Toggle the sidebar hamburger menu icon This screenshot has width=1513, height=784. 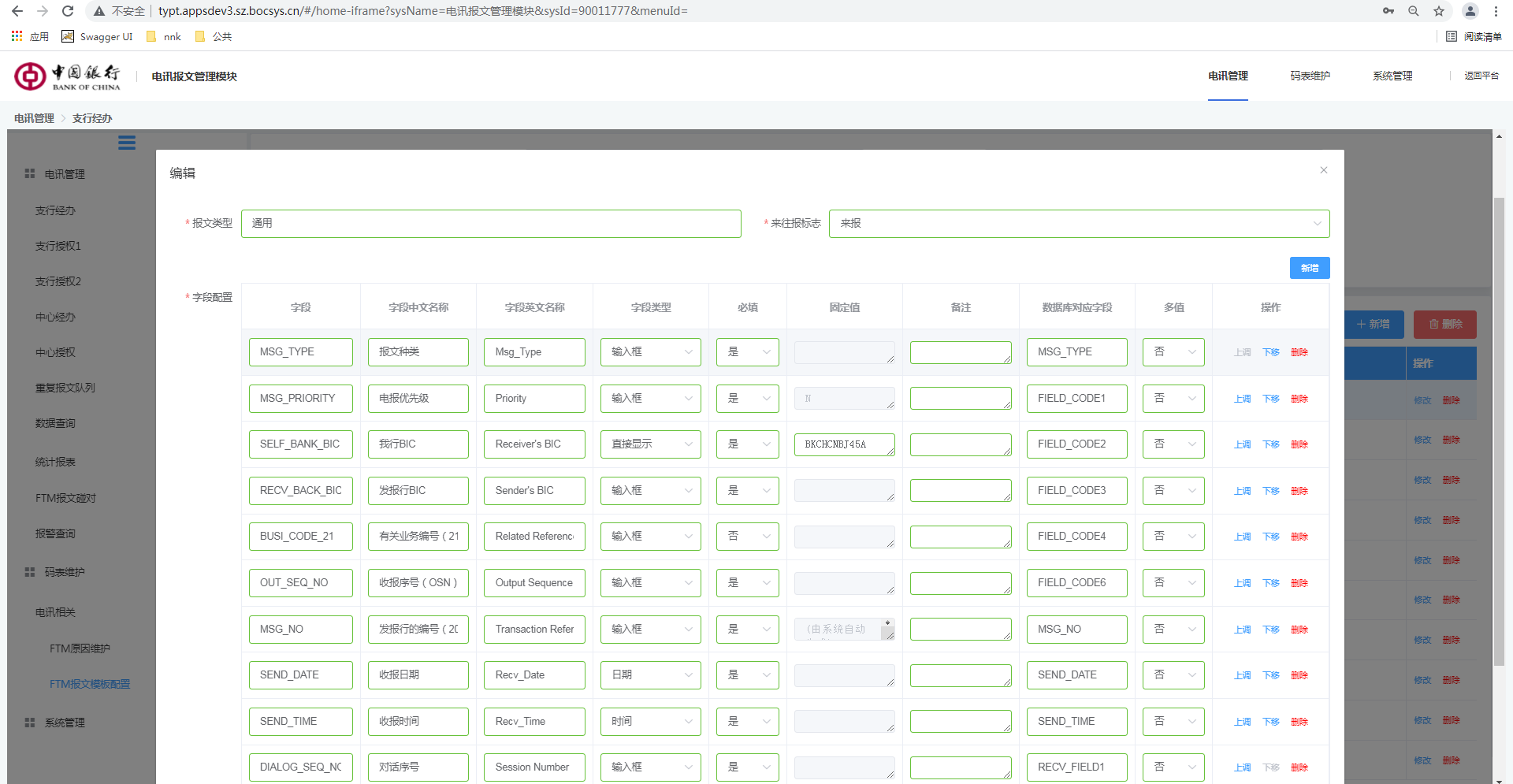tap(127, 143)
